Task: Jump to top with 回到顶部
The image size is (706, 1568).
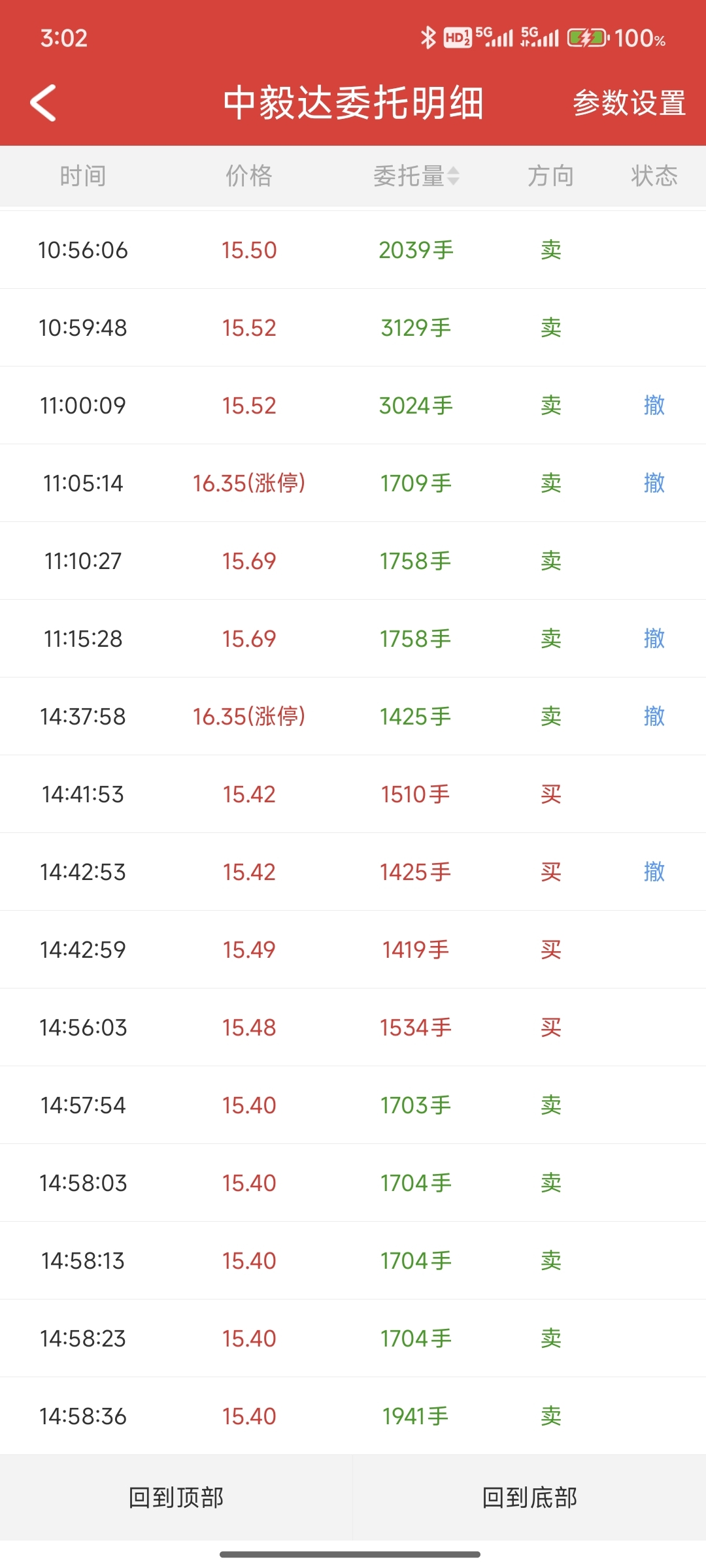Action: pyautogui.click(x=176, y=1497)
